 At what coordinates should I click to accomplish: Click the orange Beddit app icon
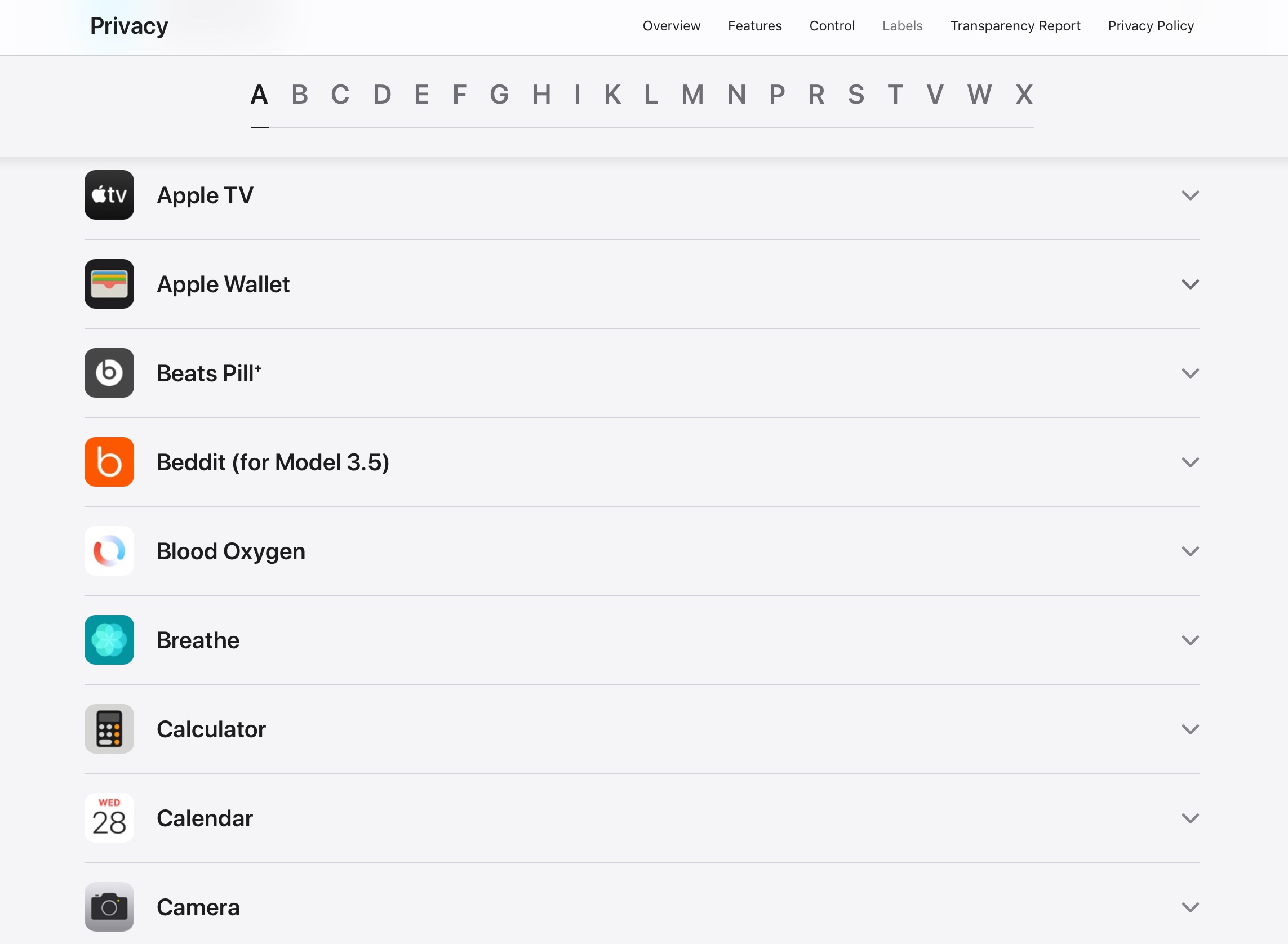(x=109, y=462)
